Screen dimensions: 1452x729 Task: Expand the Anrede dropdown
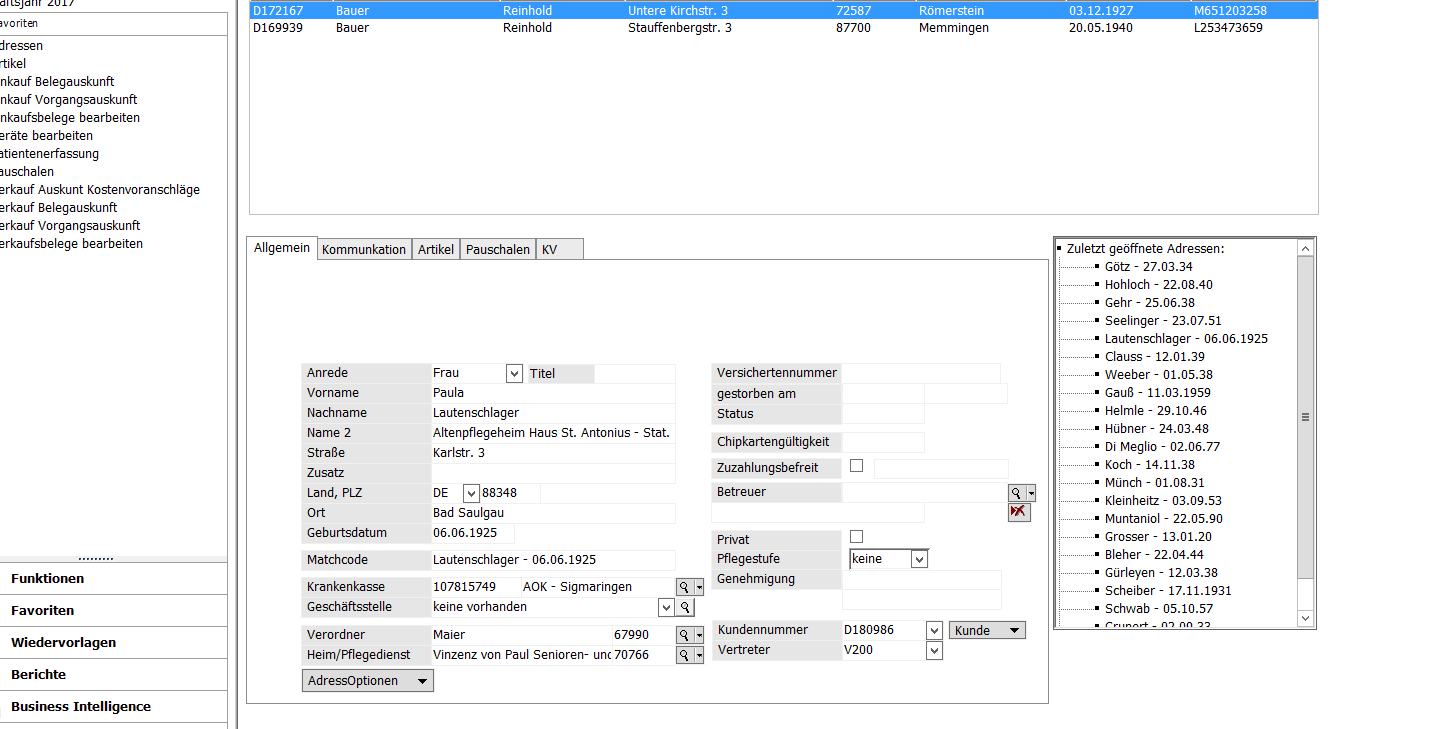tap(514, 374)
